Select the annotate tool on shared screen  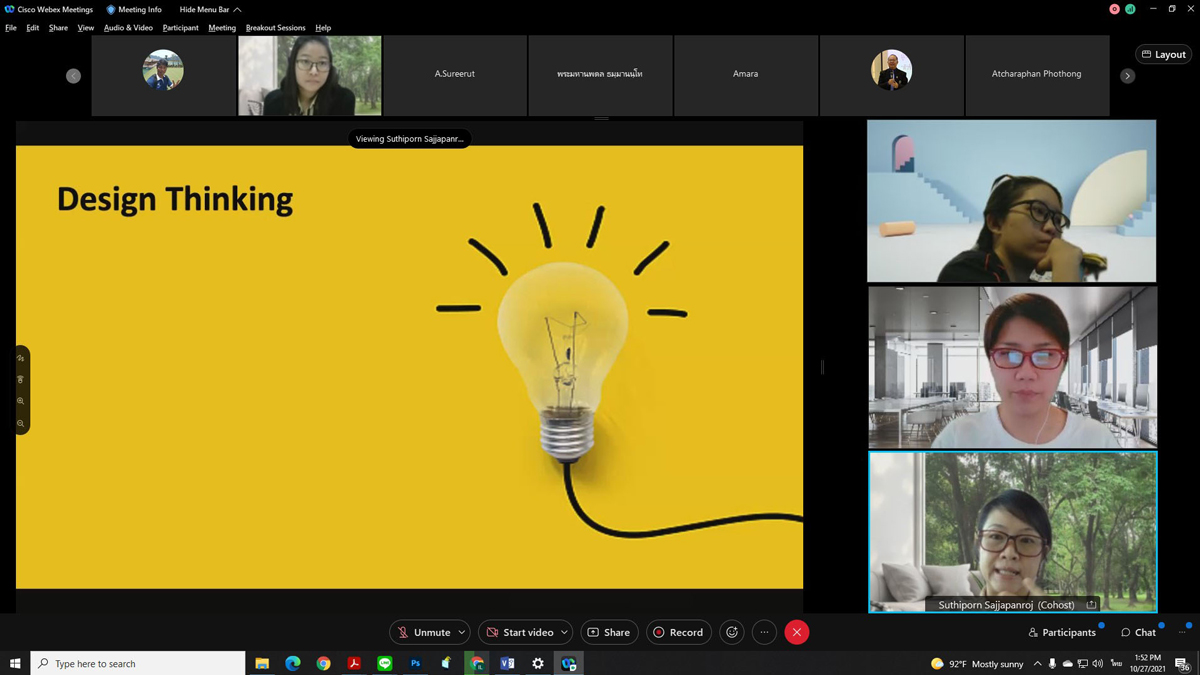tap(20, 358)
